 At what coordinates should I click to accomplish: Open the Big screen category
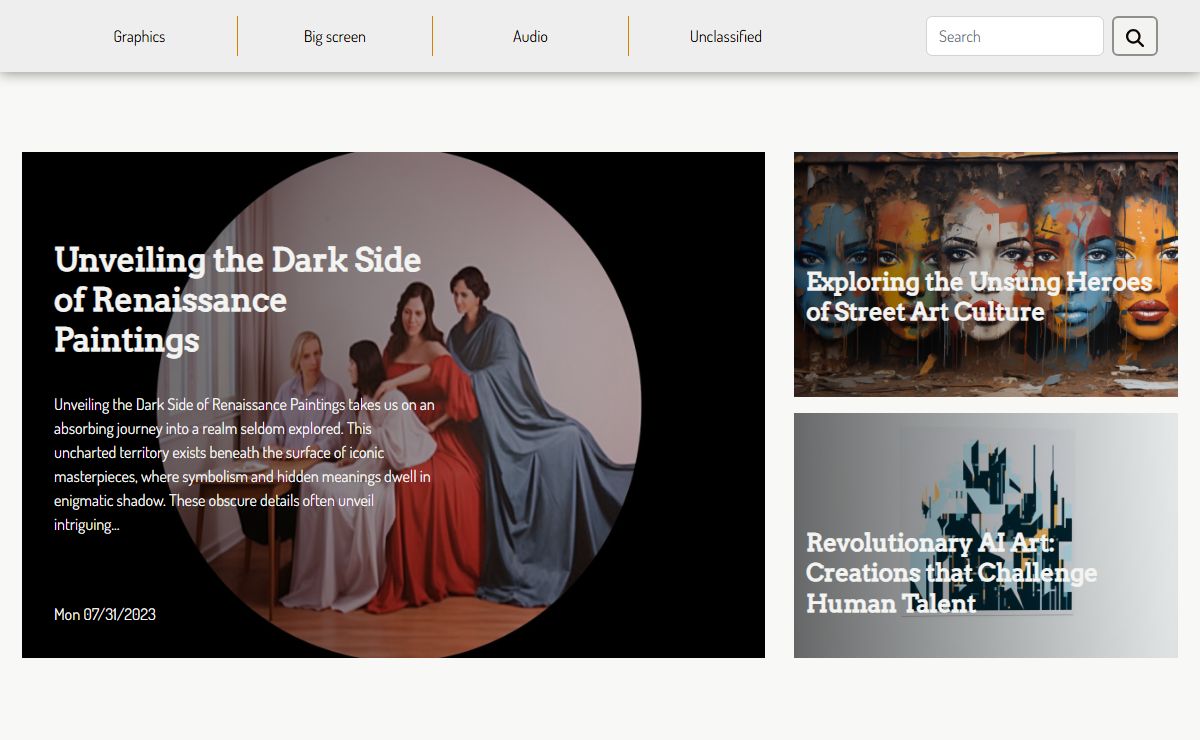[x=335, y=37]
